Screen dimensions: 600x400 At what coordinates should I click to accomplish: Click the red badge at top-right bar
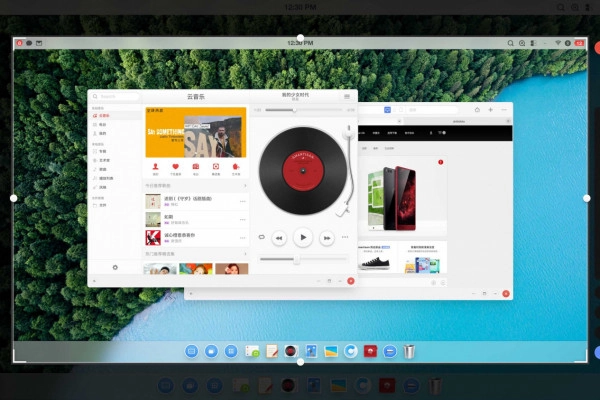click(579, 43)
